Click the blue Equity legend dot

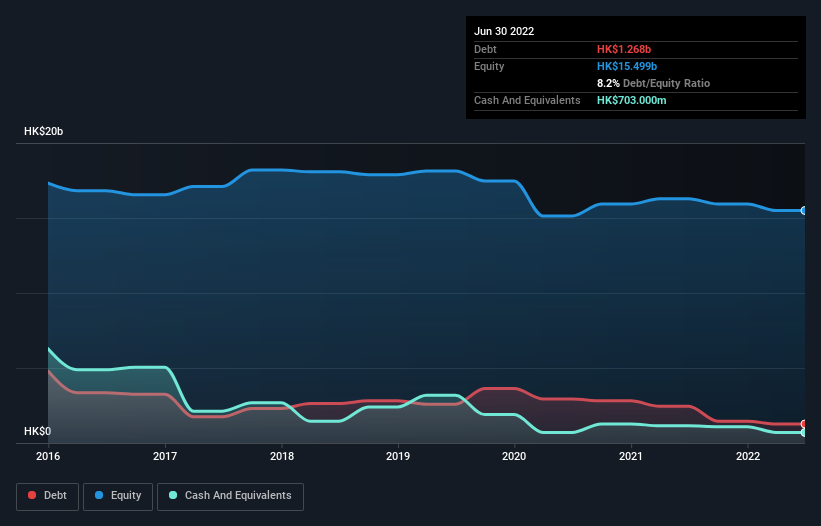(99, 495)
